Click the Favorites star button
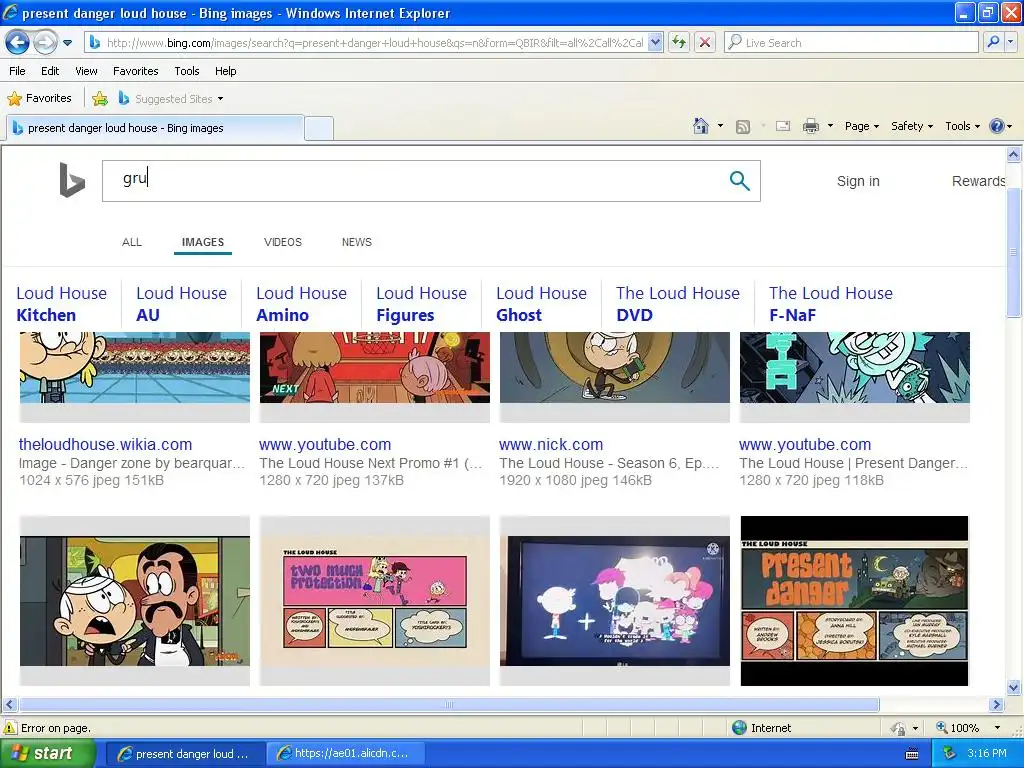Screen dimensions: 1024x768 pyautogui.click(x=39, y=98)
